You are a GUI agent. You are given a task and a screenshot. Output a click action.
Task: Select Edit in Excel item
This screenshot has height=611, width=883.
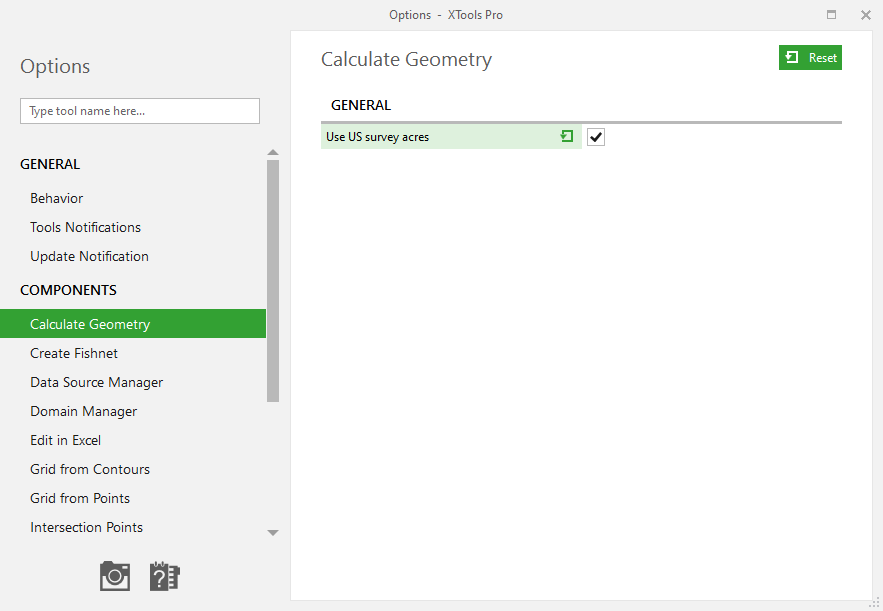pyautogui.click(x=65, y=440)
